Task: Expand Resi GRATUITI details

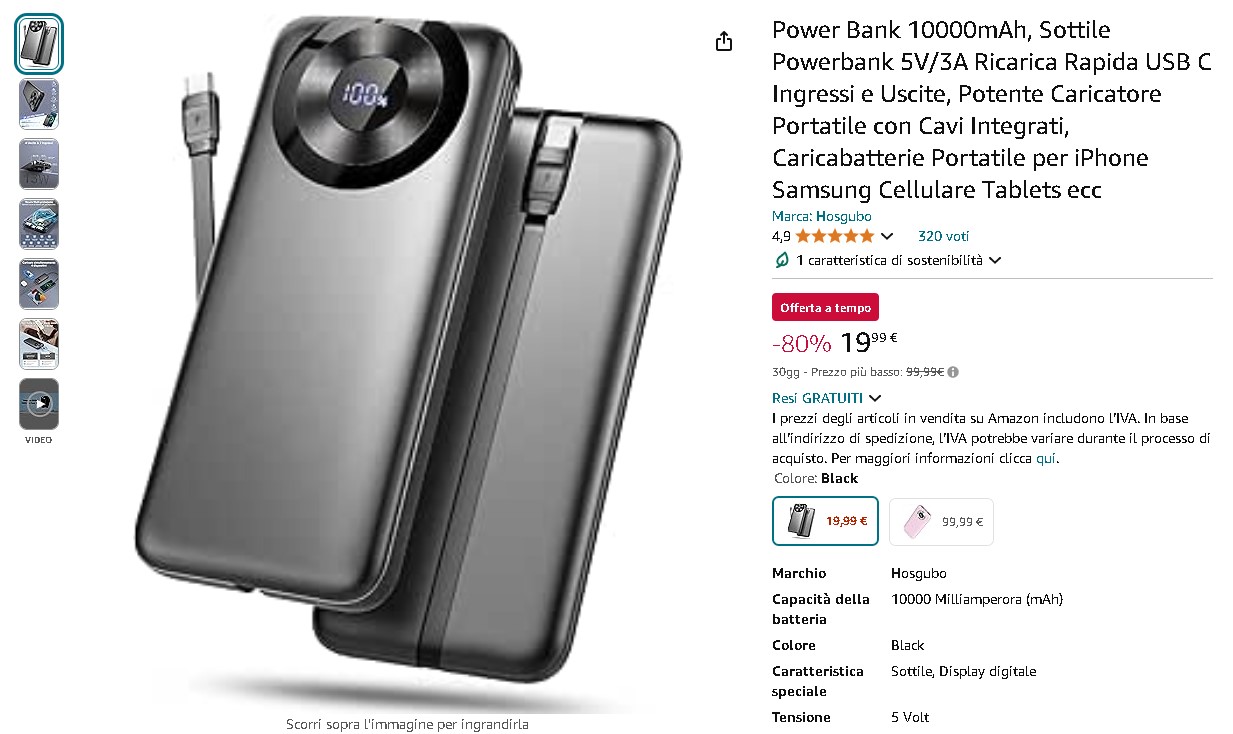Action: click(827, 398)
